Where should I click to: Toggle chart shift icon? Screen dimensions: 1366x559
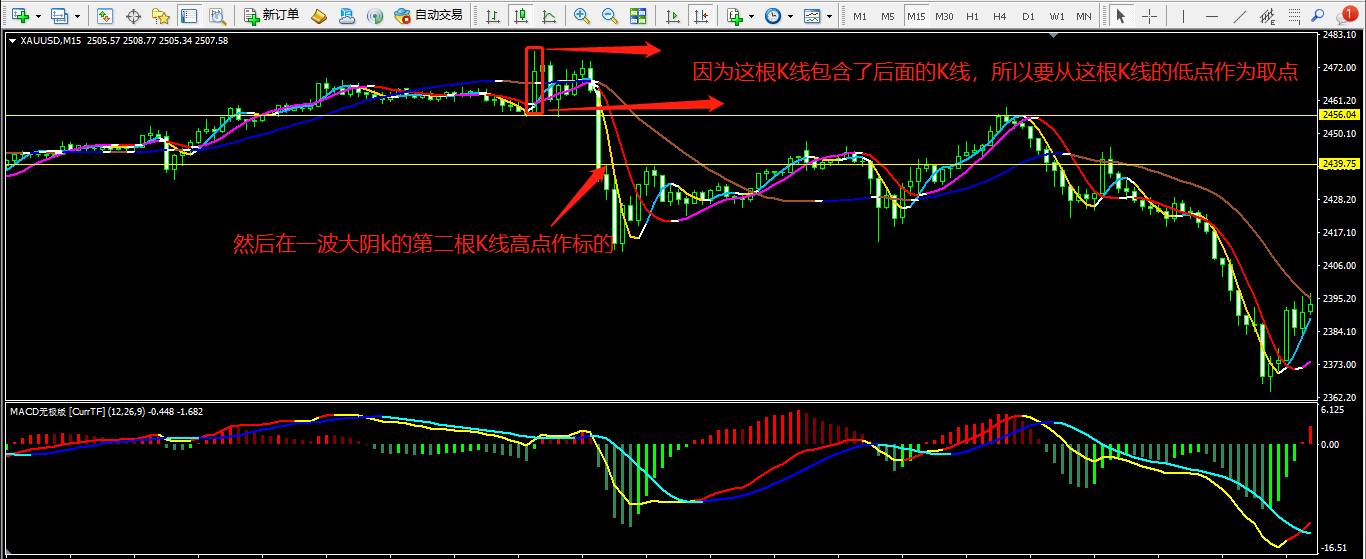[702, 16]
